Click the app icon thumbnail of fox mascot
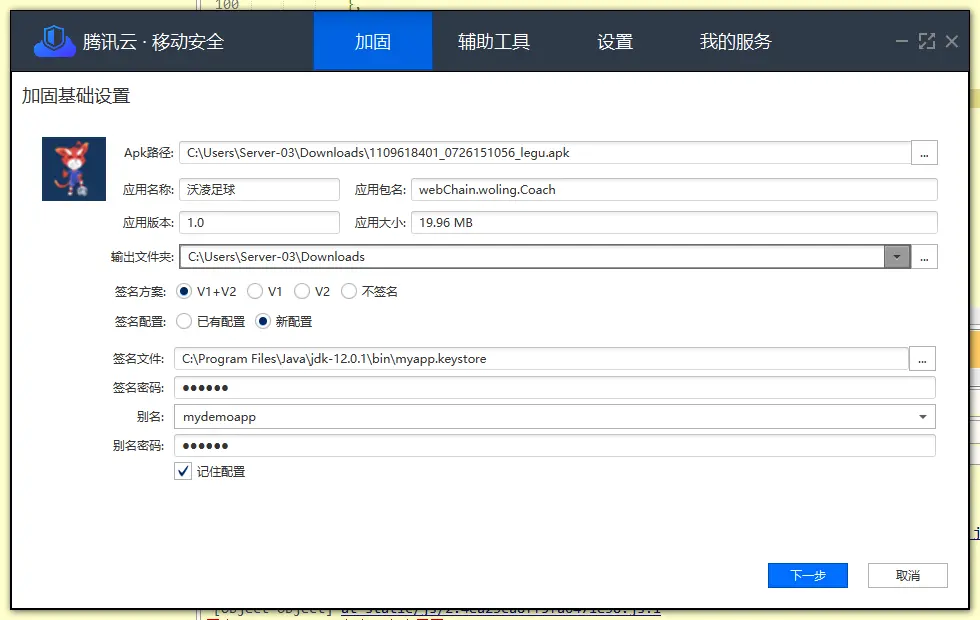The width and height of the screenshot is (980, 620). tap(74, 169)
